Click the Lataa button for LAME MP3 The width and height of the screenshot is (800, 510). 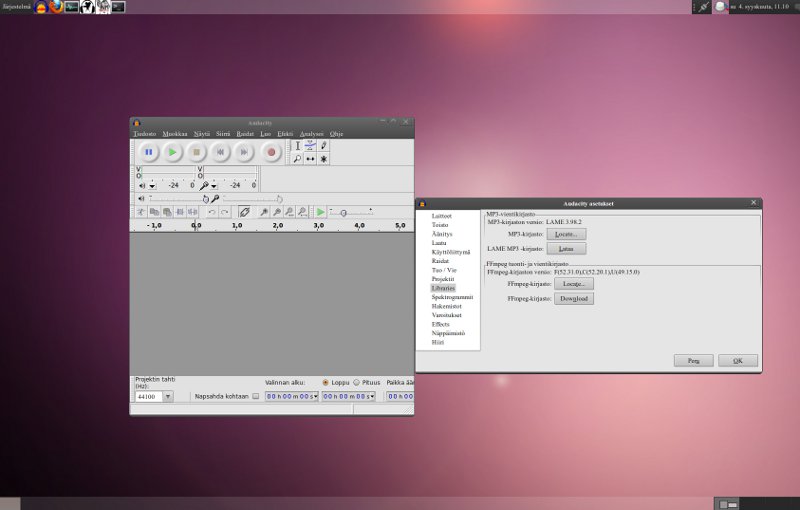tap(566, 249)
